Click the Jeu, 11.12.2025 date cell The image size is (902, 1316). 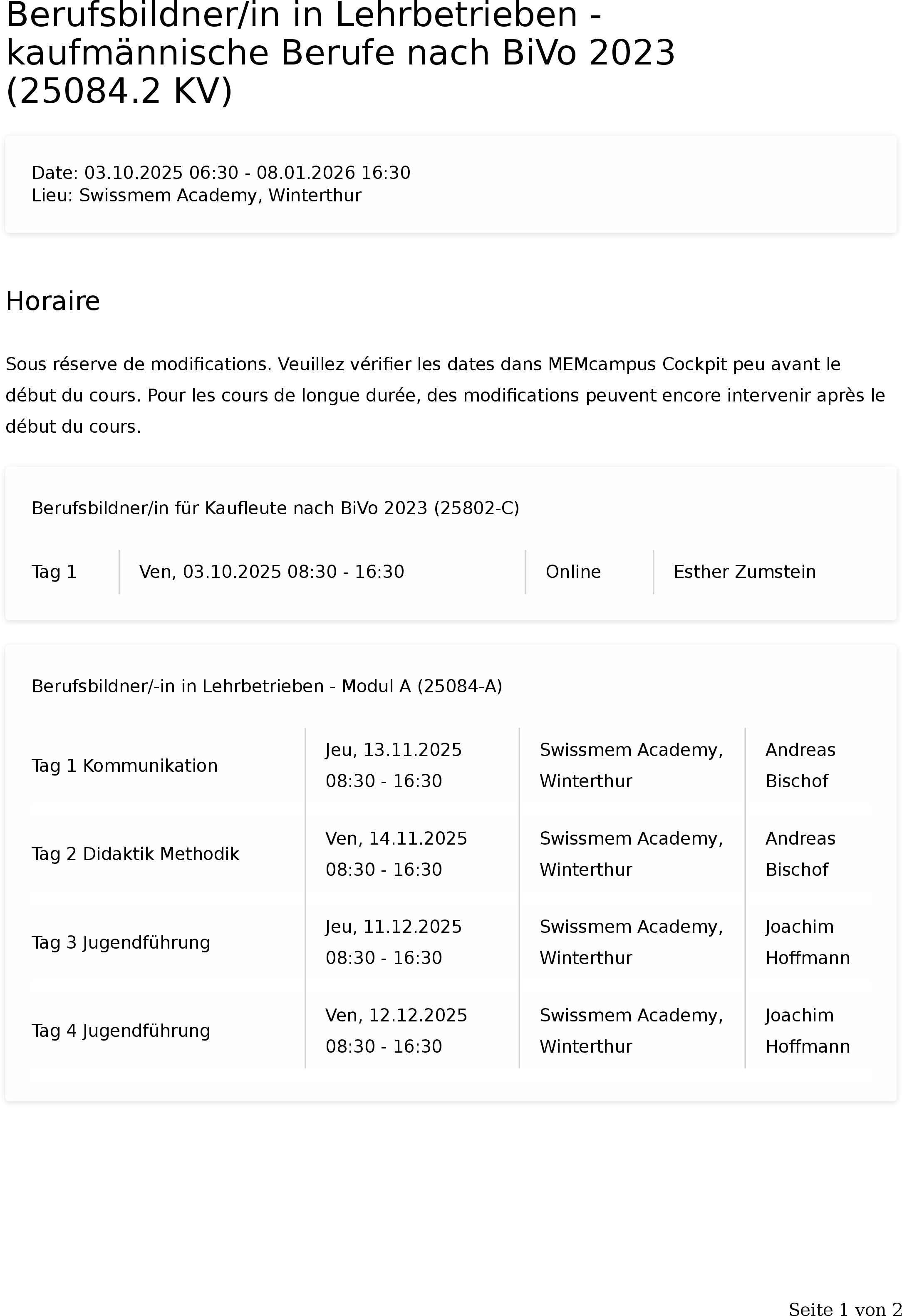(x=394, y=942)
